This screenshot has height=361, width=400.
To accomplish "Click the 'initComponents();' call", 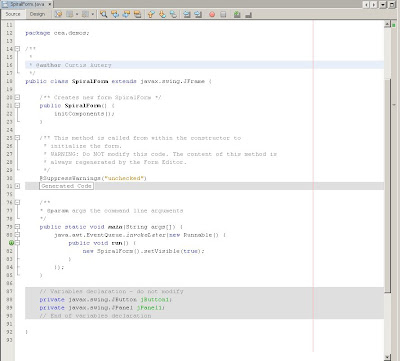I will (x=84, y=114).
